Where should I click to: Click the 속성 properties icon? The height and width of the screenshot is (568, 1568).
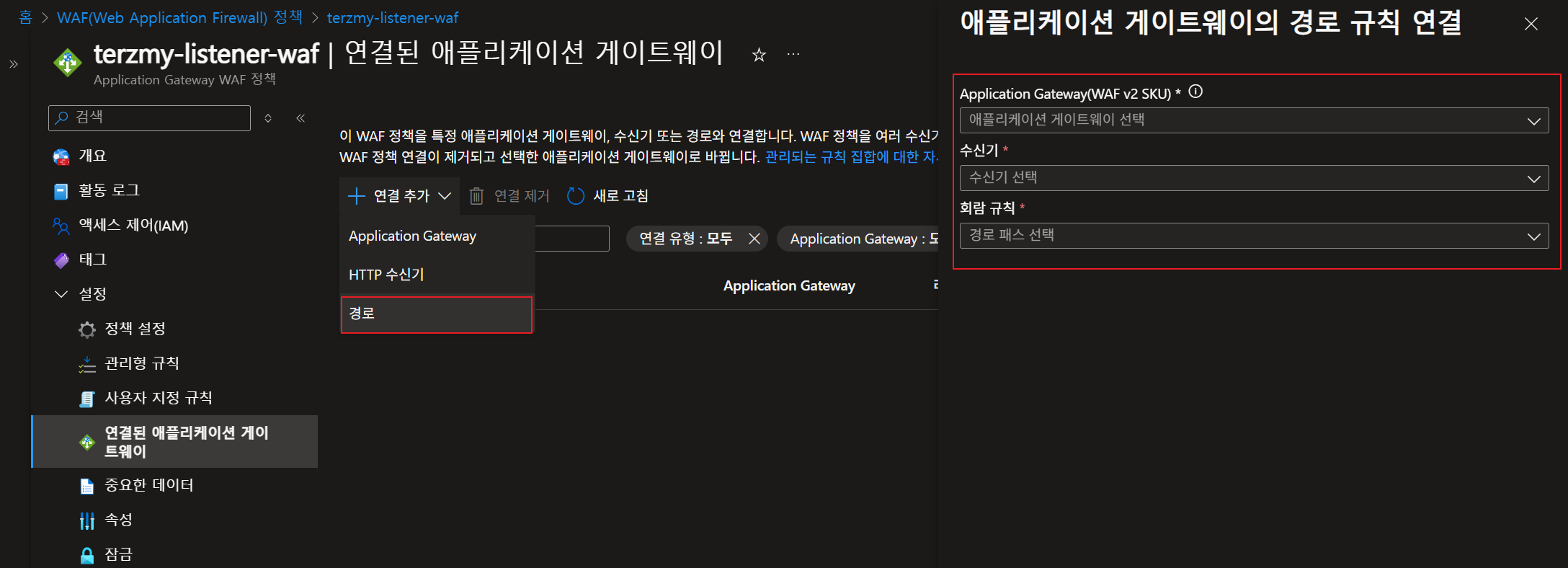(x=87, y=520)
